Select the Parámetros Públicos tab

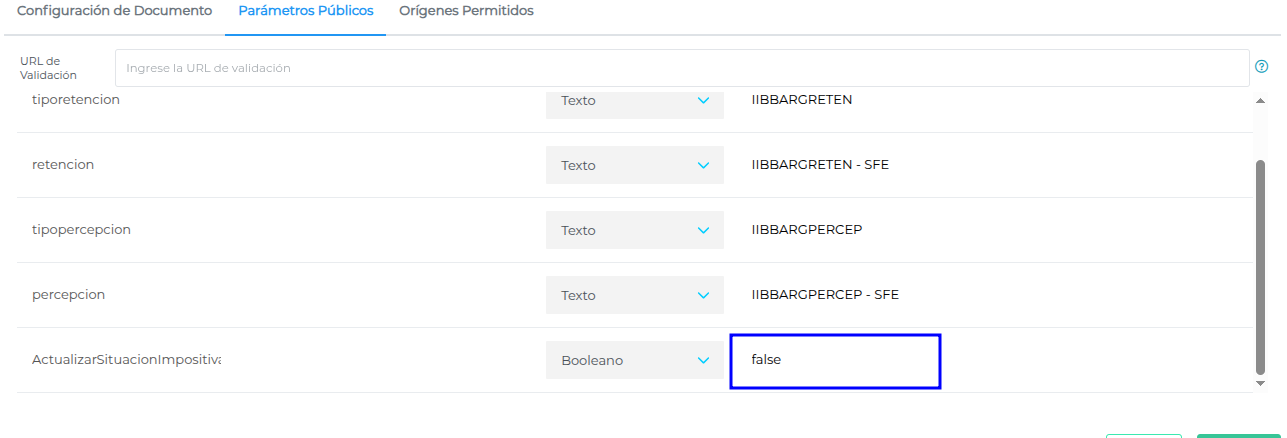click(x=306, y=11)
